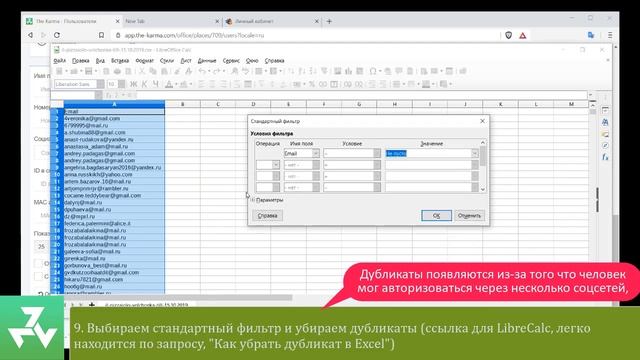Click the highlighted value field in filter
640x360 pixels.
coord(428,153)
